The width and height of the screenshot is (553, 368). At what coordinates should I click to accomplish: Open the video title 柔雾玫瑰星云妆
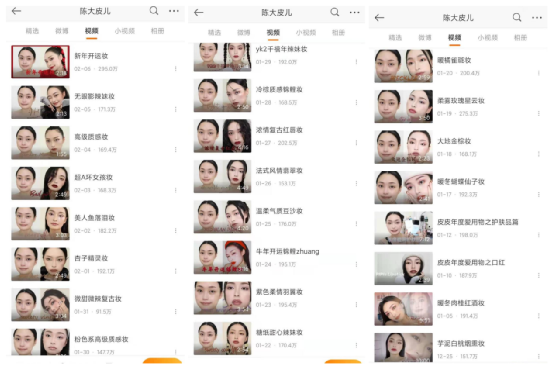[461, 101]
